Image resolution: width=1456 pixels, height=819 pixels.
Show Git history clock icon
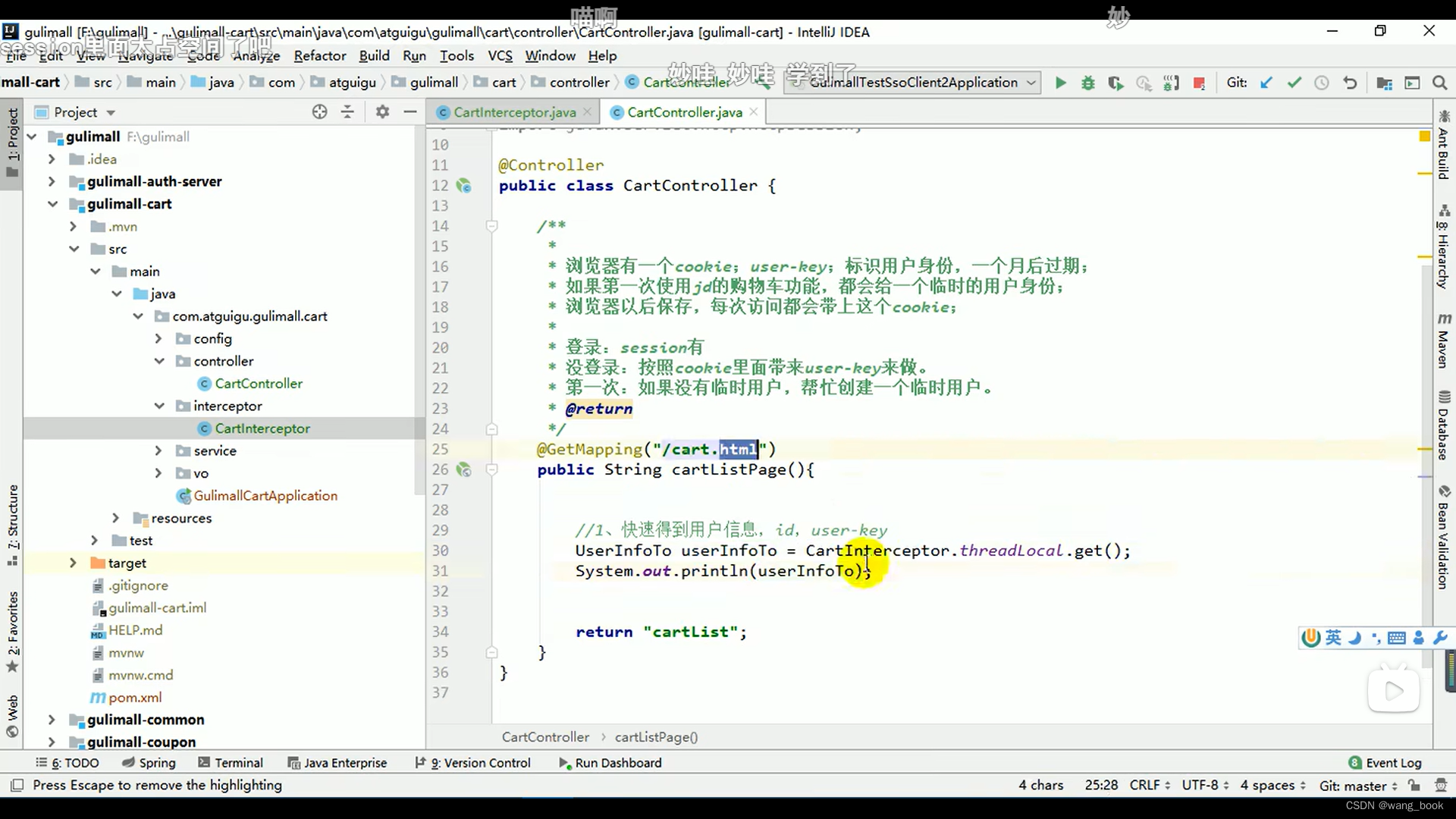pyautogui.click(x=1321, y=83)
